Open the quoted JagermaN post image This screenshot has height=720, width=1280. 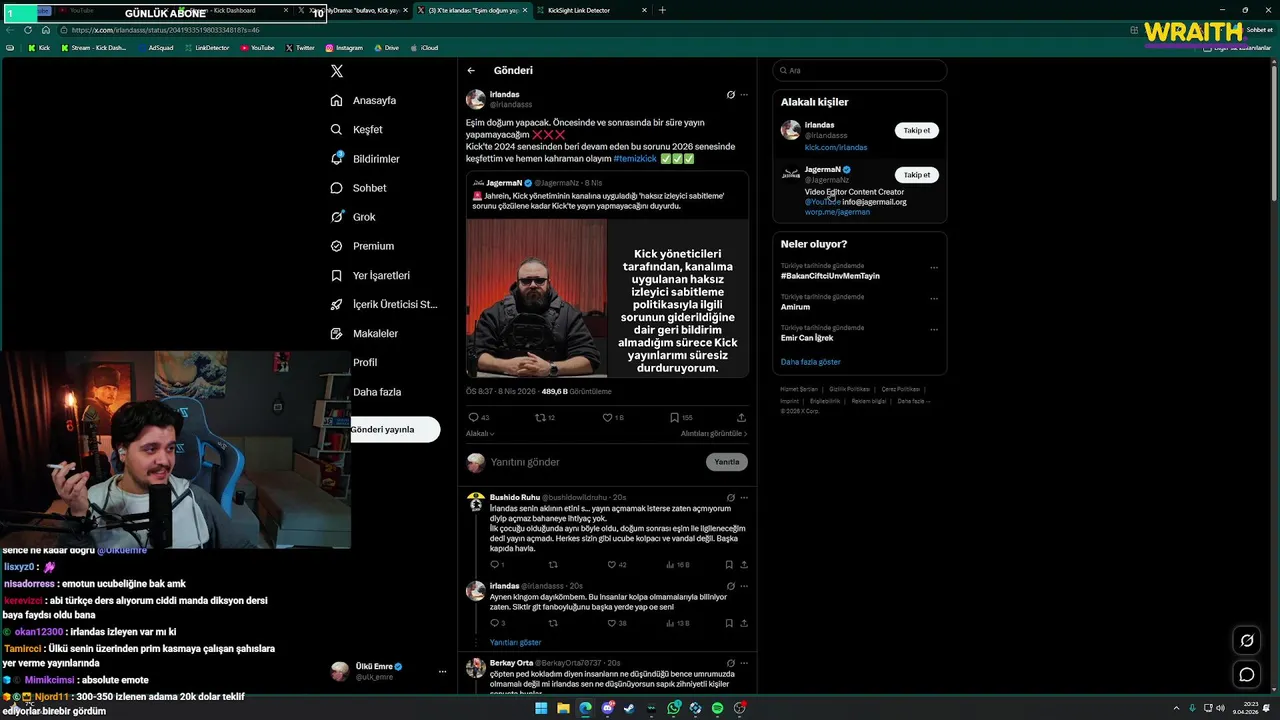[x=607, y=298]
